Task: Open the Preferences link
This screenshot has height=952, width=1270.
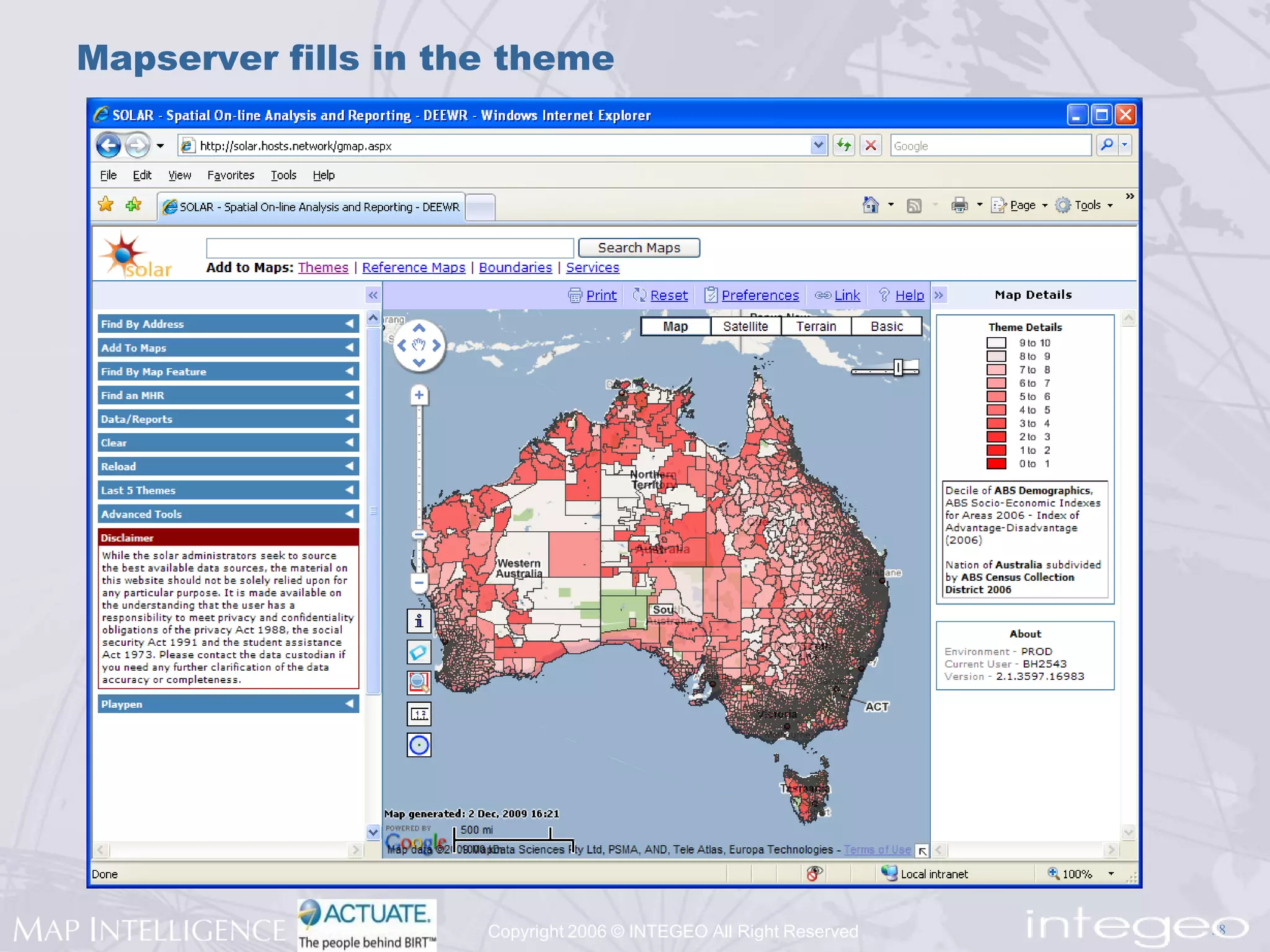Action: [760, 295]
